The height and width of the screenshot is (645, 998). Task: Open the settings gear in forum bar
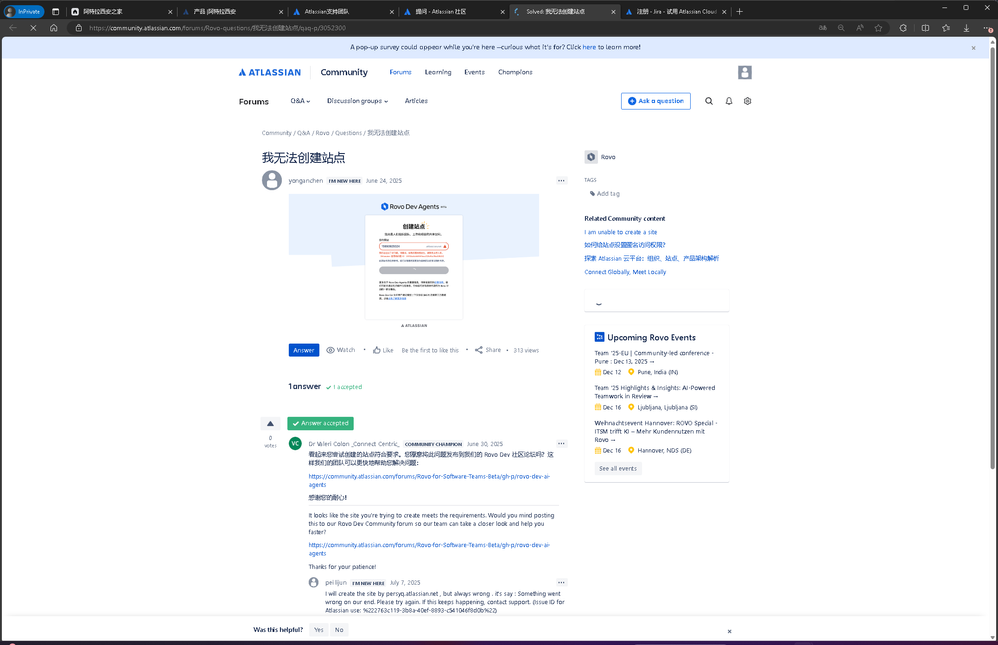coord(747,101)
